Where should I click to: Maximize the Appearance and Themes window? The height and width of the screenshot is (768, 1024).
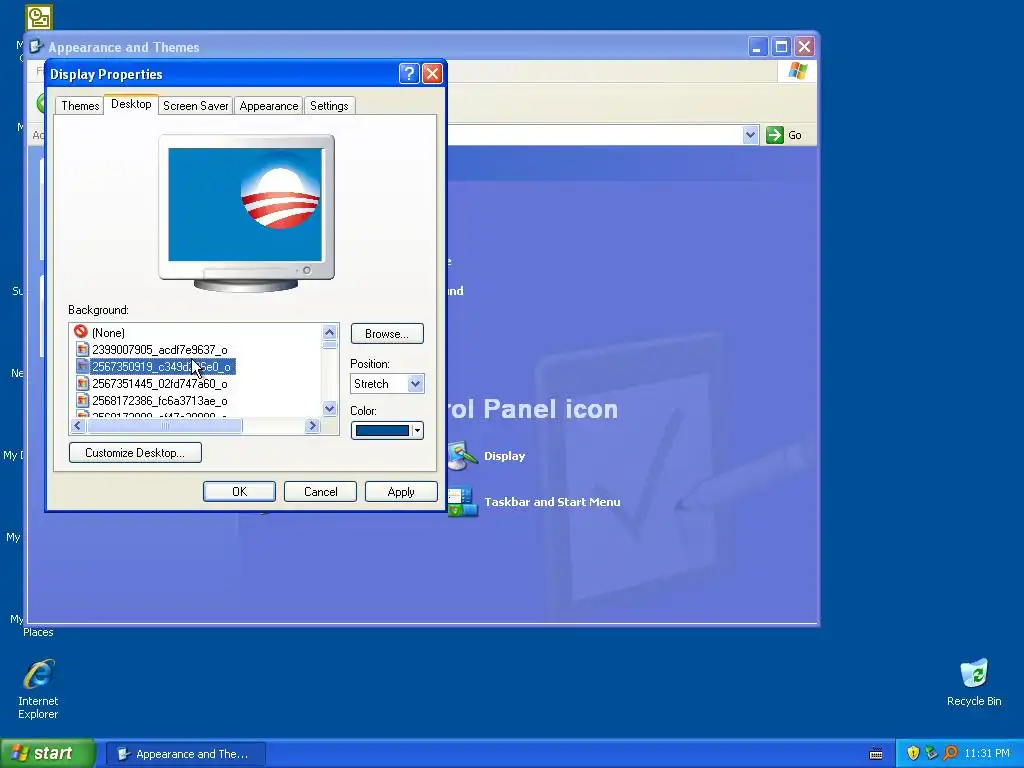pyautogui.click(x=781, y=47)
